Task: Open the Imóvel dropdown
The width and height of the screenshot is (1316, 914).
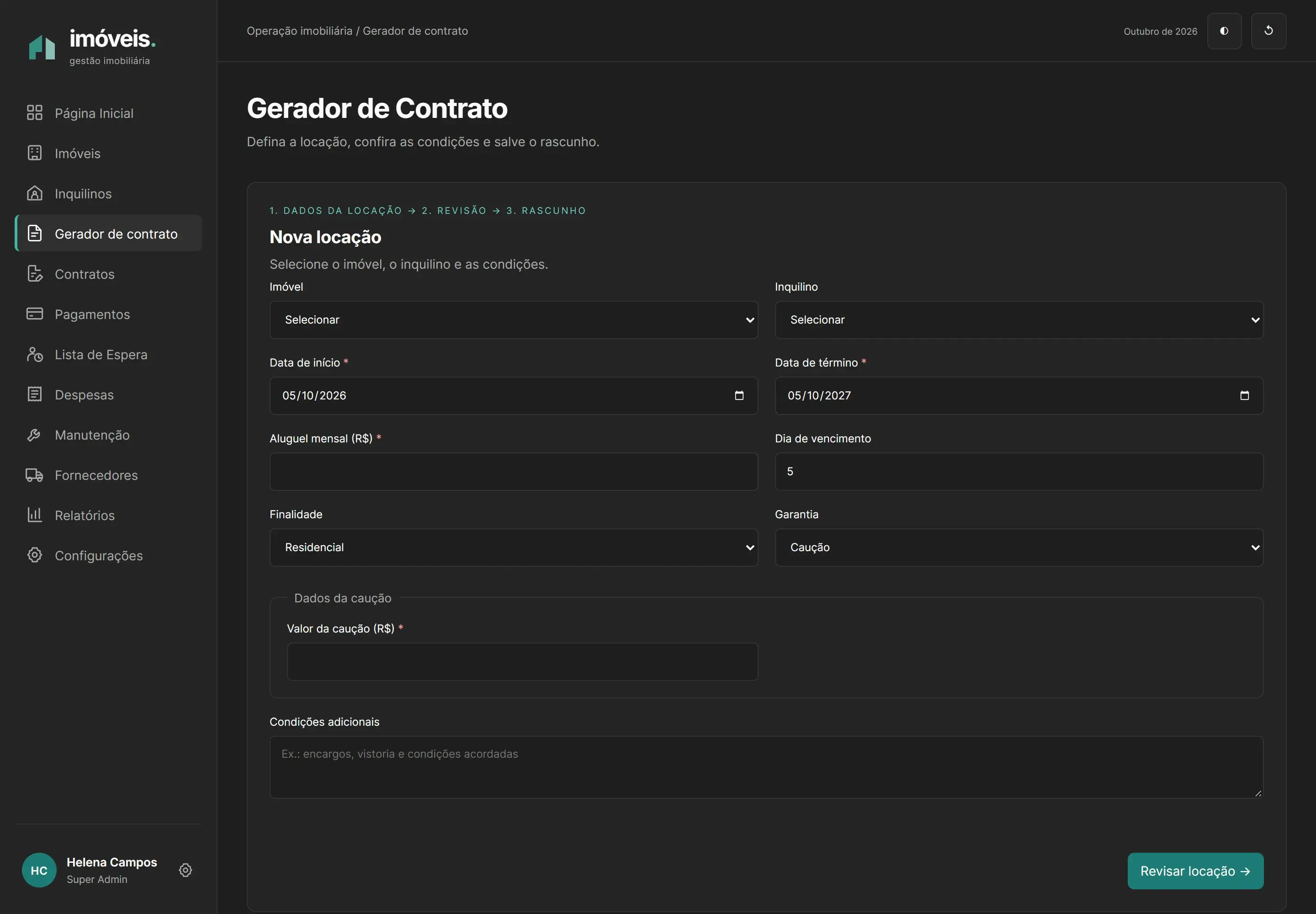Action: coord(514,319)
